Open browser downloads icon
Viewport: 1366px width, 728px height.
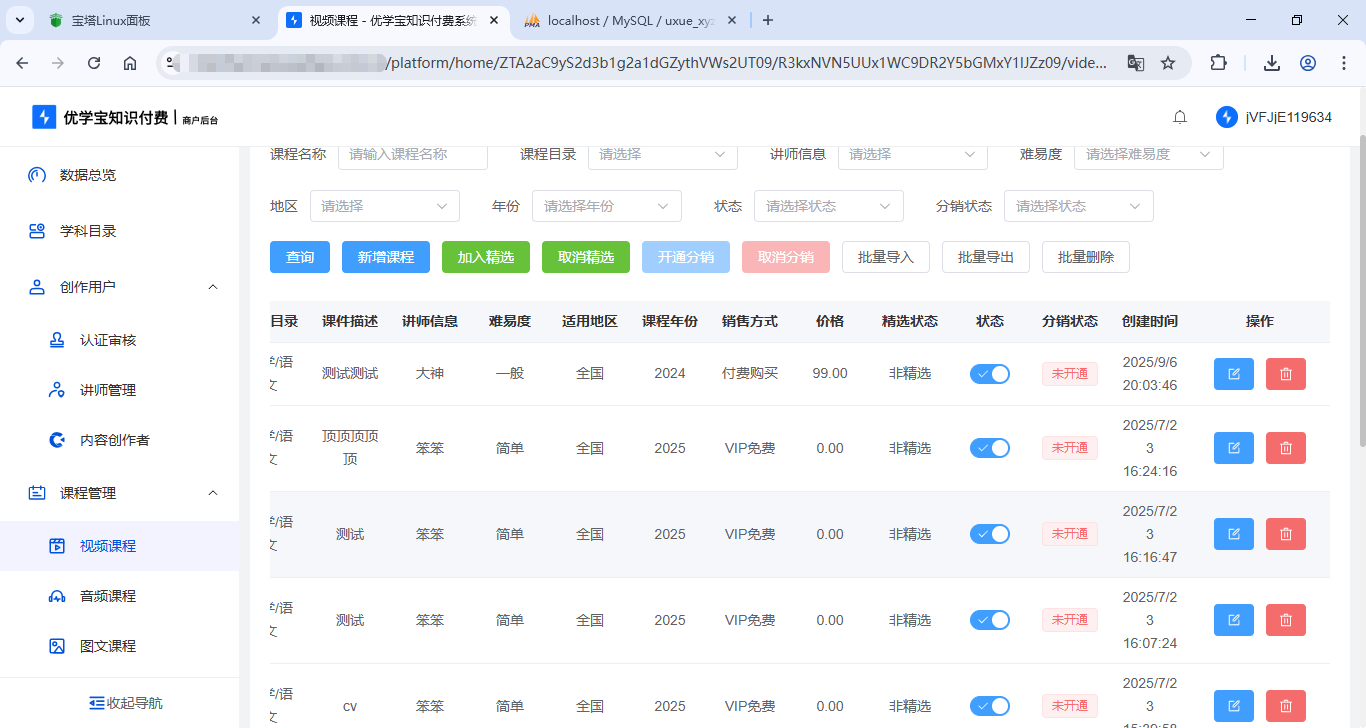[x=1271, y=63]
